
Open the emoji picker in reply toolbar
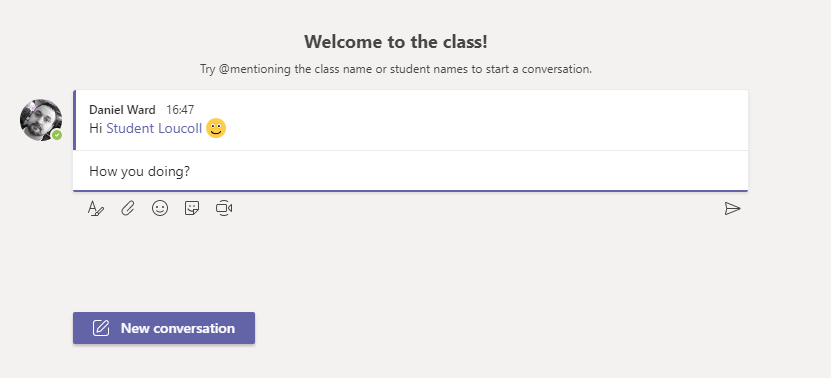pos(160,208)
